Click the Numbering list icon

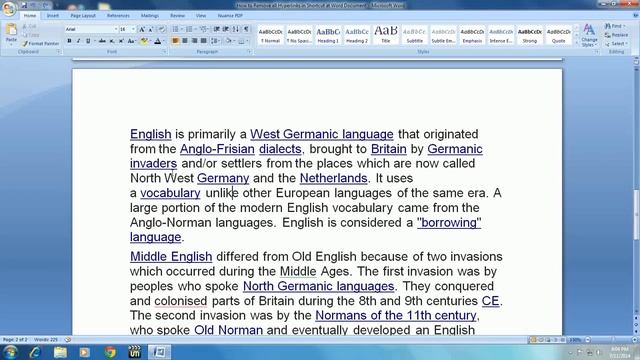point(189,29)
